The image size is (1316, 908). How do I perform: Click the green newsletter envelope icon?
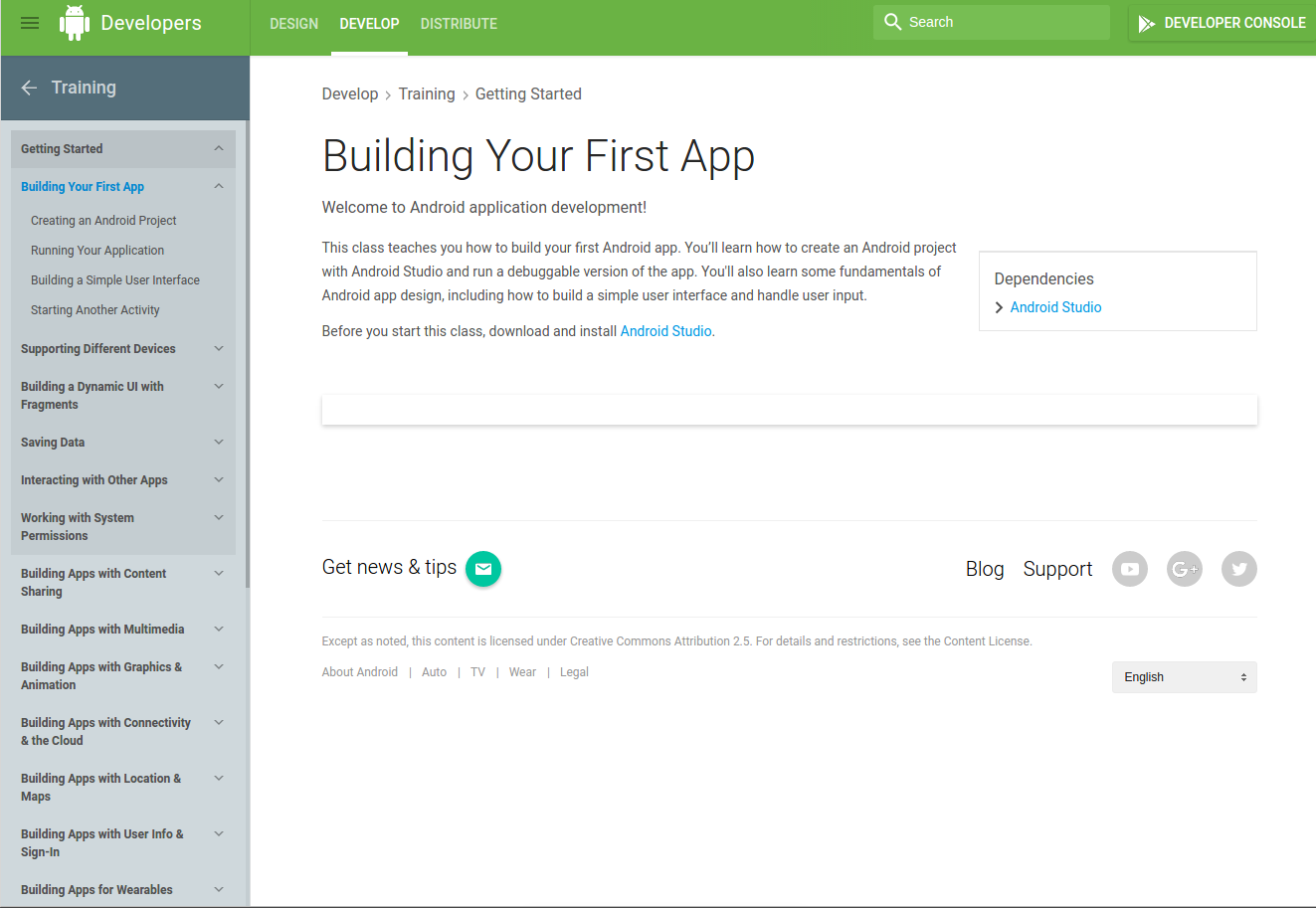pyautogui.click(x=483, y=569)
